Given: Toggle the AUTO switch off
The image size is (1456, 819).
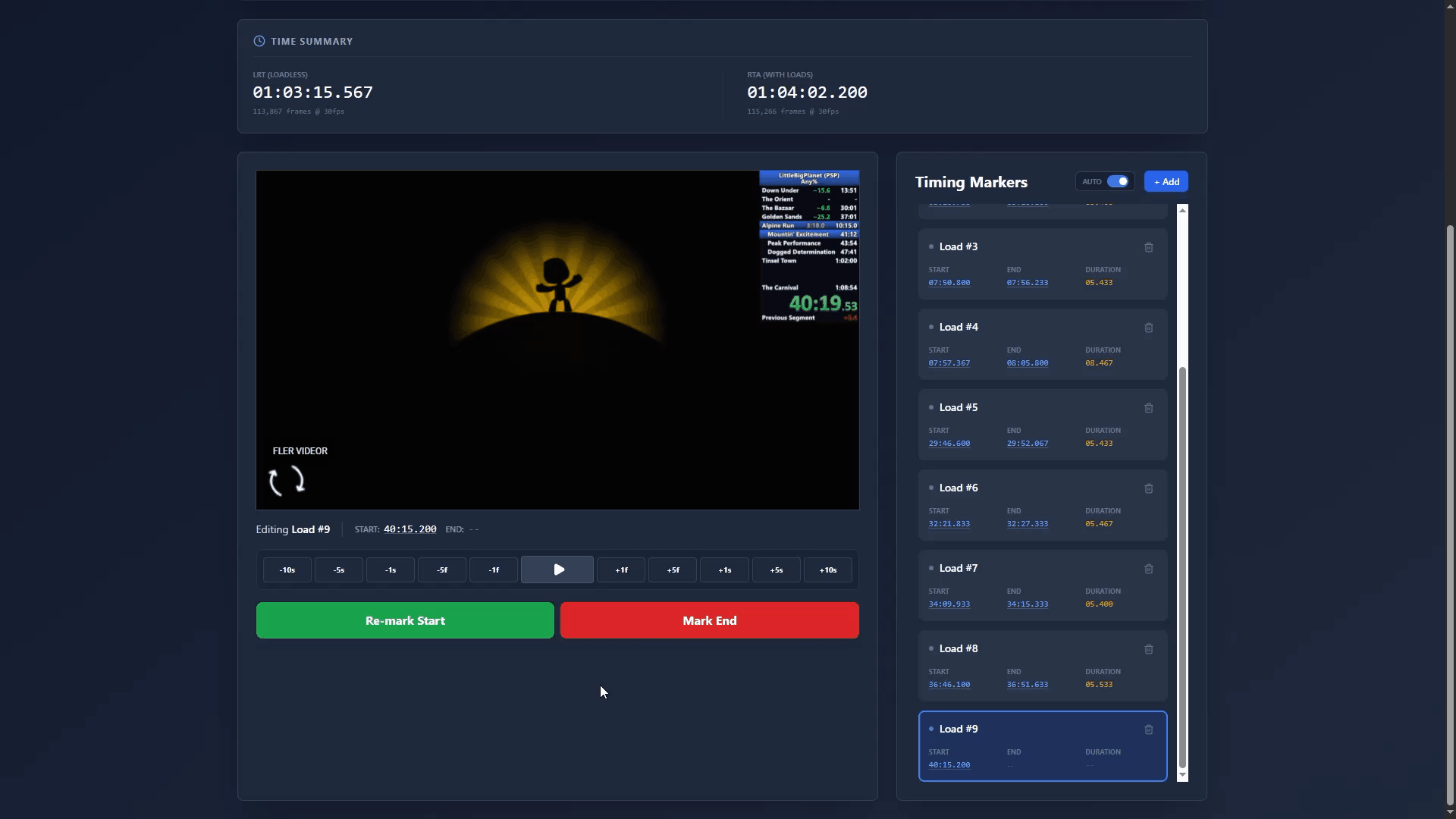Looking at the screenshot, I should pos(1118,181).
